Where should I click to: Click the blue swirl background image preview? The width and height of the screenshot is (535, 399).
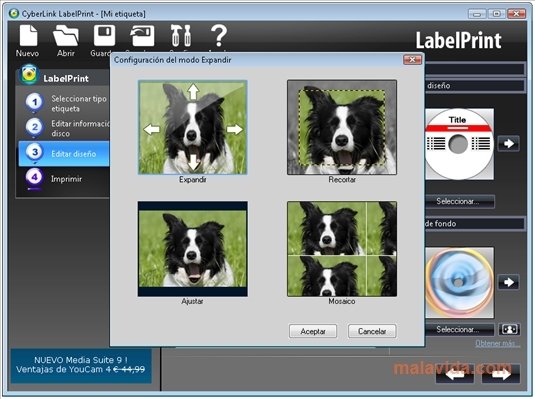(x=459, y=283)
